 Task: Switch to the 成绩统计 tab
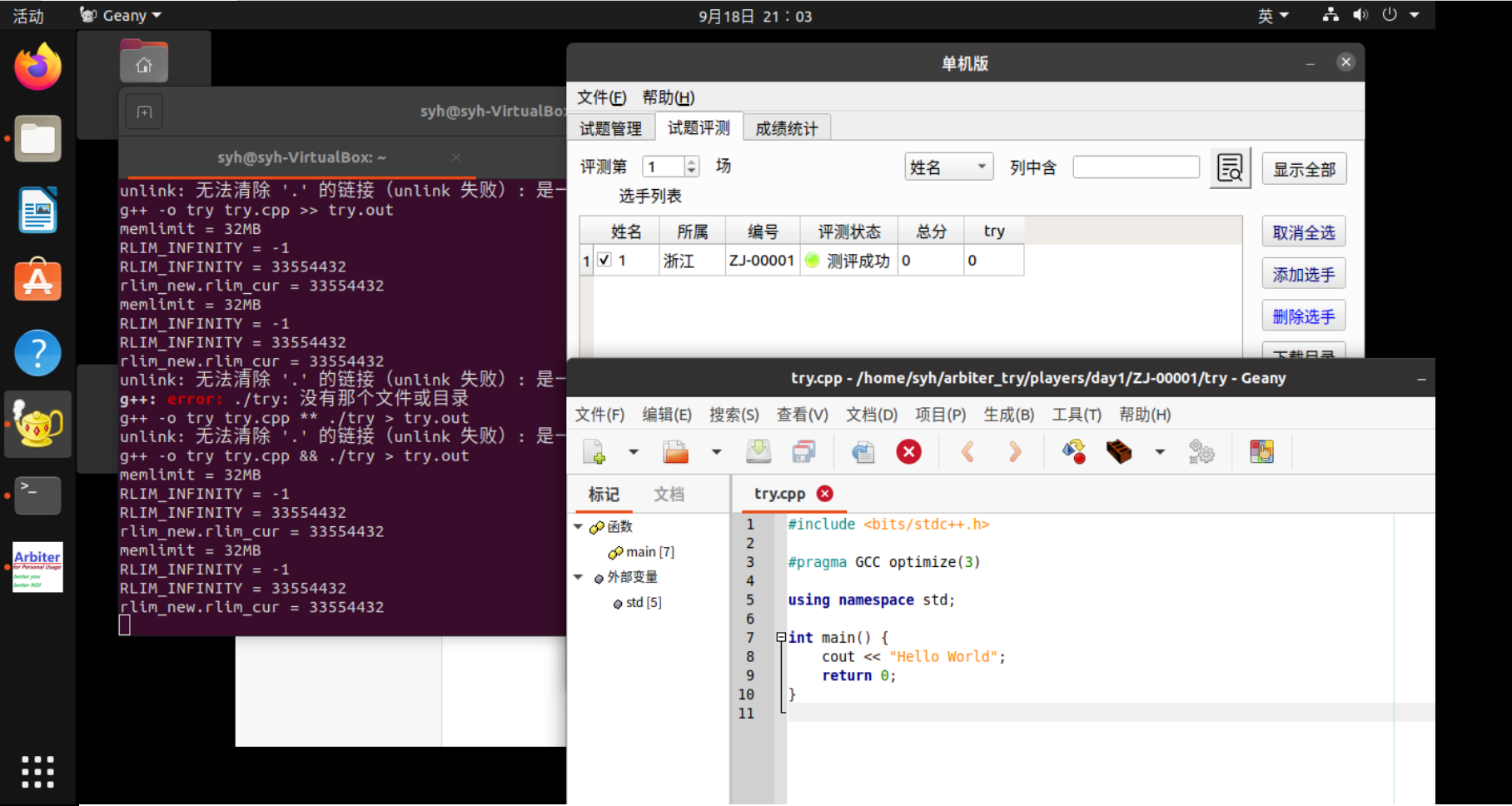pyautogui.click(x=786, y=128)
